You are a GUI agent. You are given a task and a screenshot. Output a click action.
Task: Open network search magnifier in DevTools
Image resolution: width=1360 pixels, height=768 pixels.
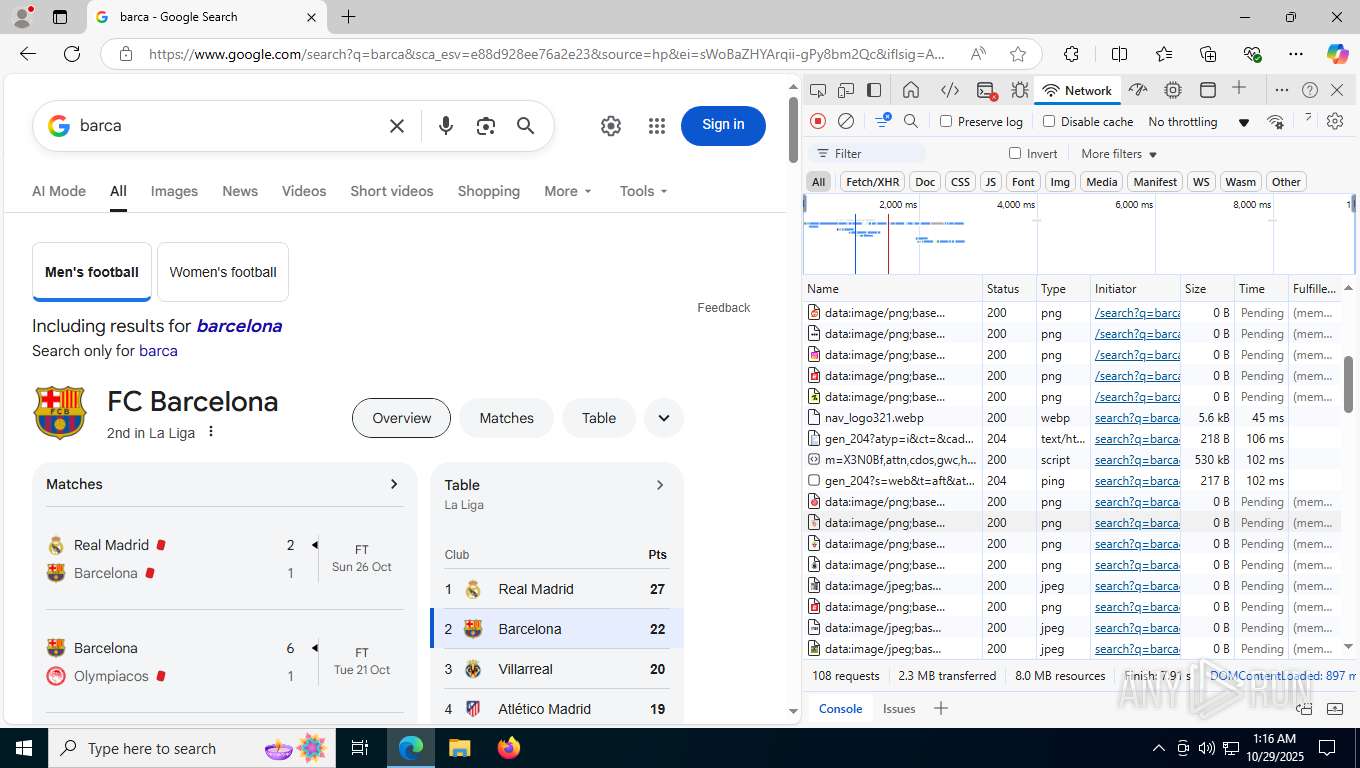[911, 121]
